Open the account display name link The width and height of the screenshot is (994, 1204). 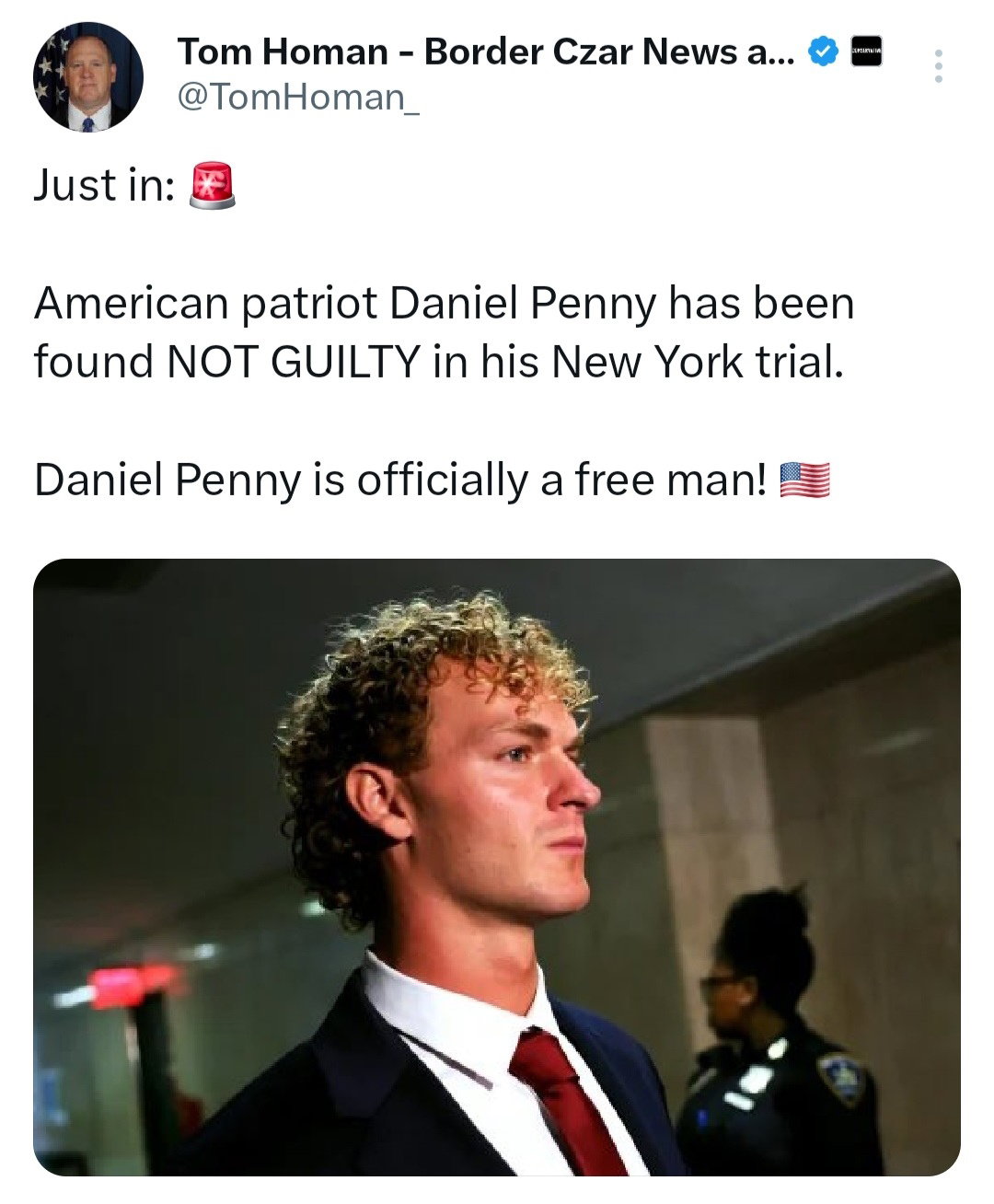[x=487, y=52]
